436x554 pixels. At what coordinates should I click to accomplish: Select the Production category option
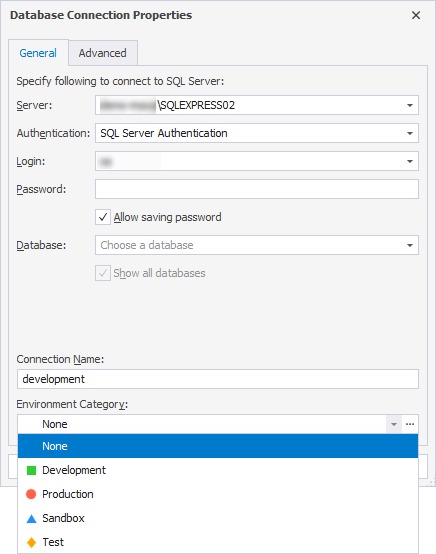coord(218,494)
